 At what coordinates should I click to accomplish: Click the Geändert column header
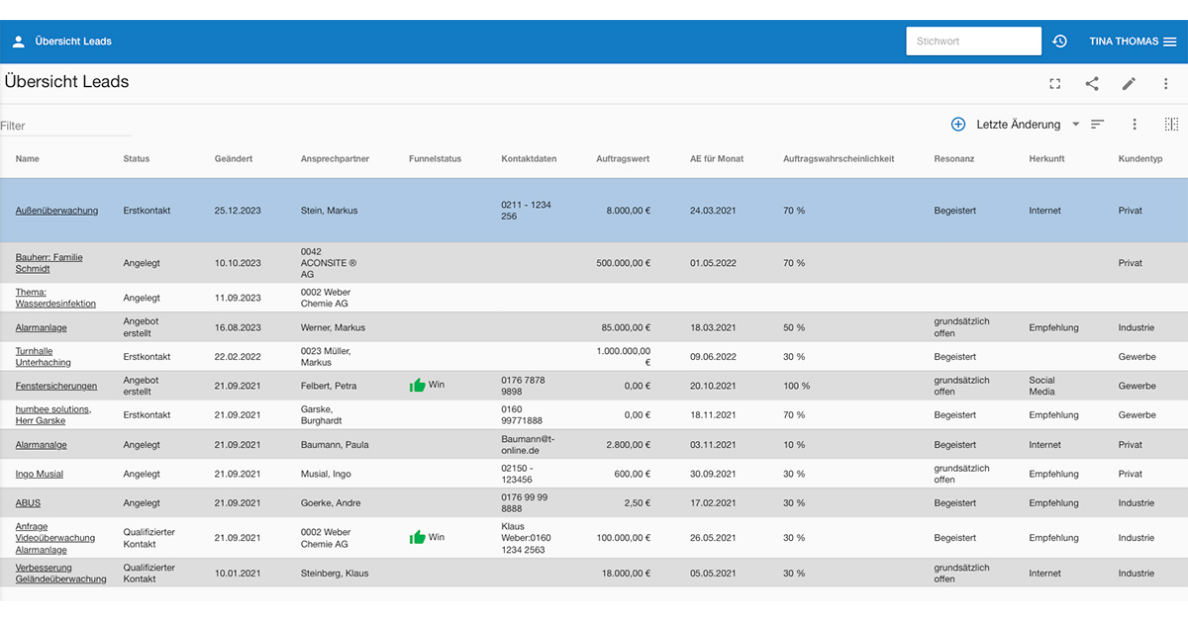(233, 159)
